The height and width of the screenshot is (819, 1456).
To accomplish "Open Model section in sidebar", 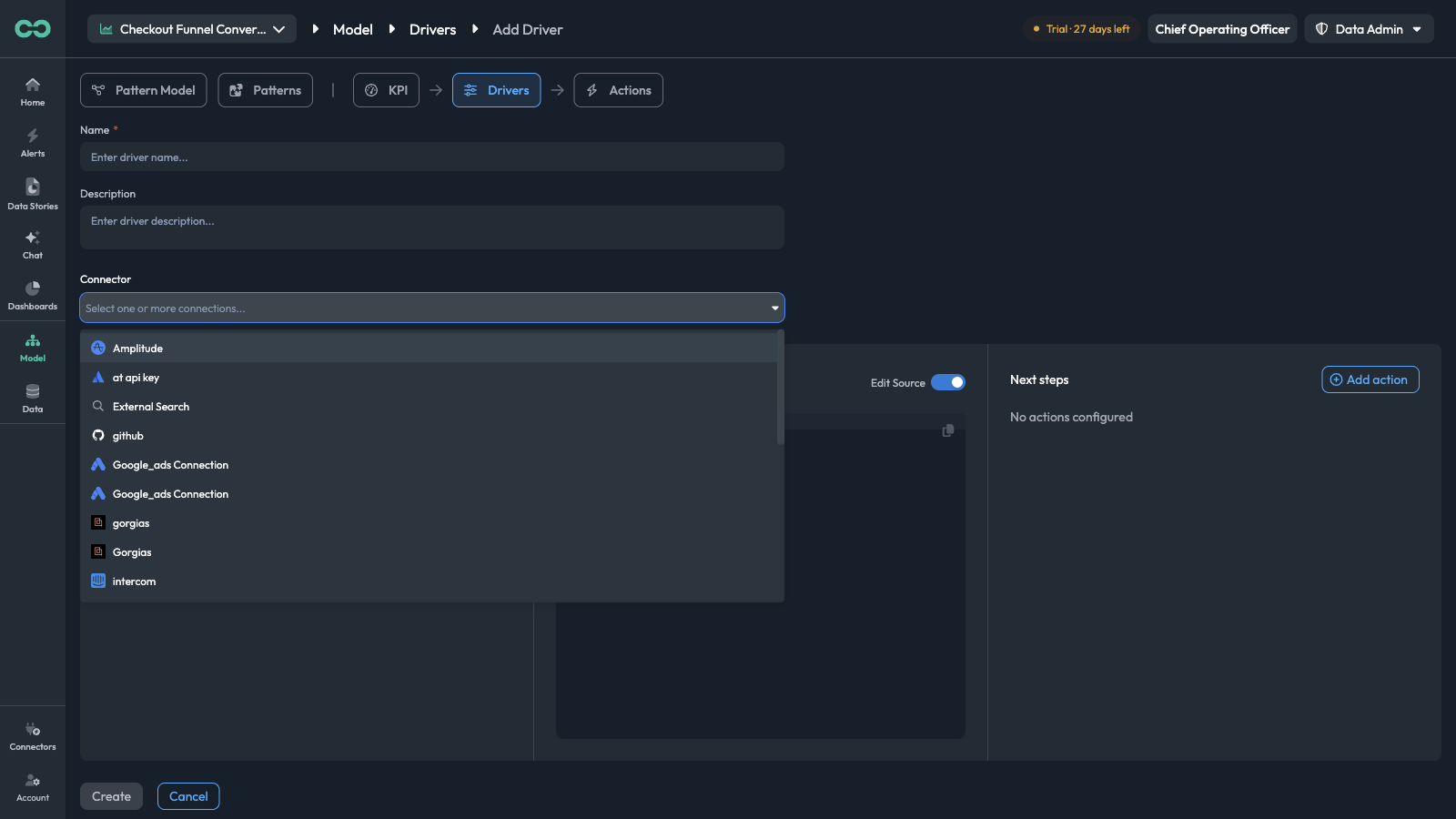I will tap(33, 348).
